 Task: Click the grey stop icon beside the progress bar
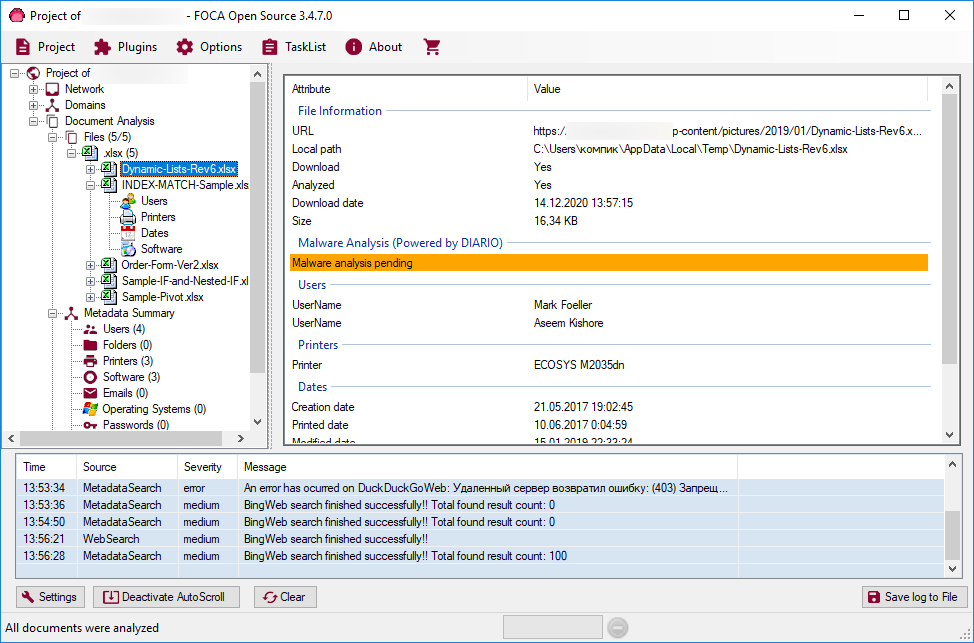coord(617,627)
